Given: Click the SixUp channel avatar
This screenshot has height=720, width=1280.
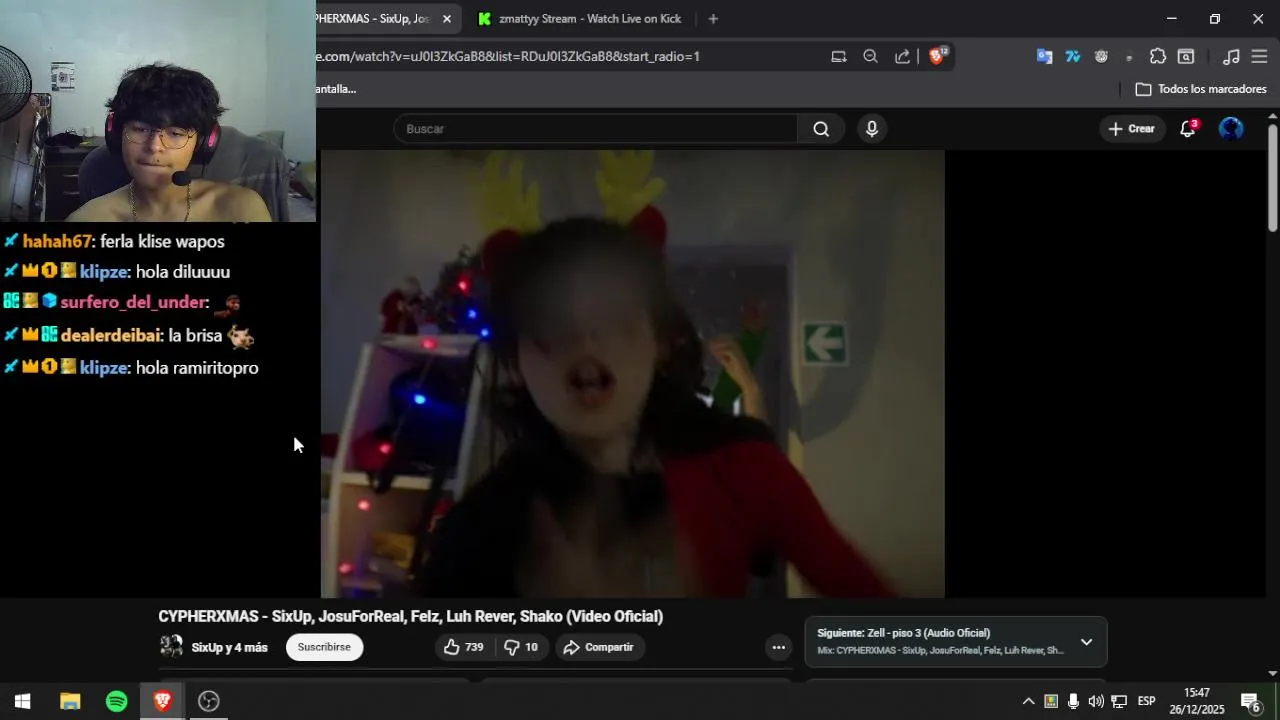Looking at the screenshot, I should (x=171, y=646).
